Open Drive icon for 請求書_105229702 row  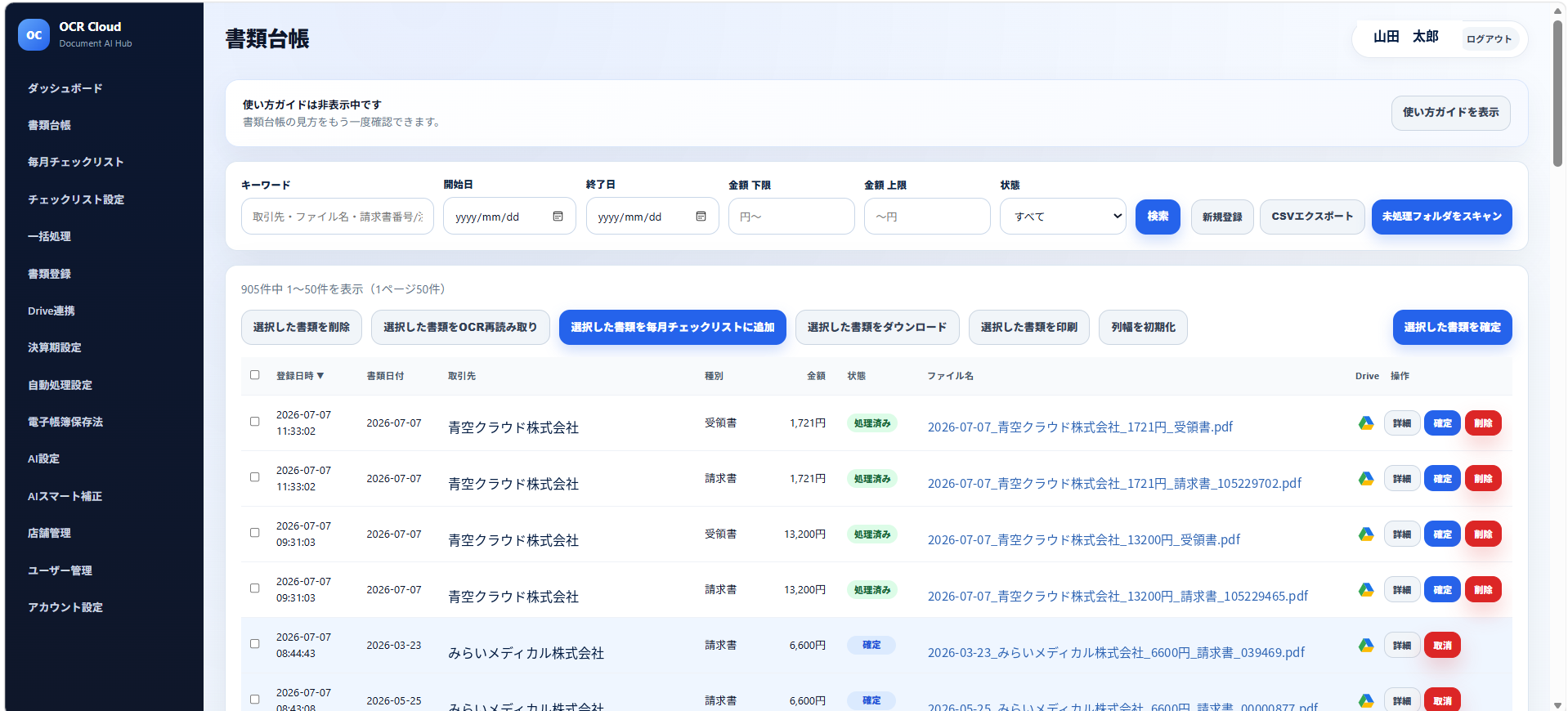[x=1366, y=479]
